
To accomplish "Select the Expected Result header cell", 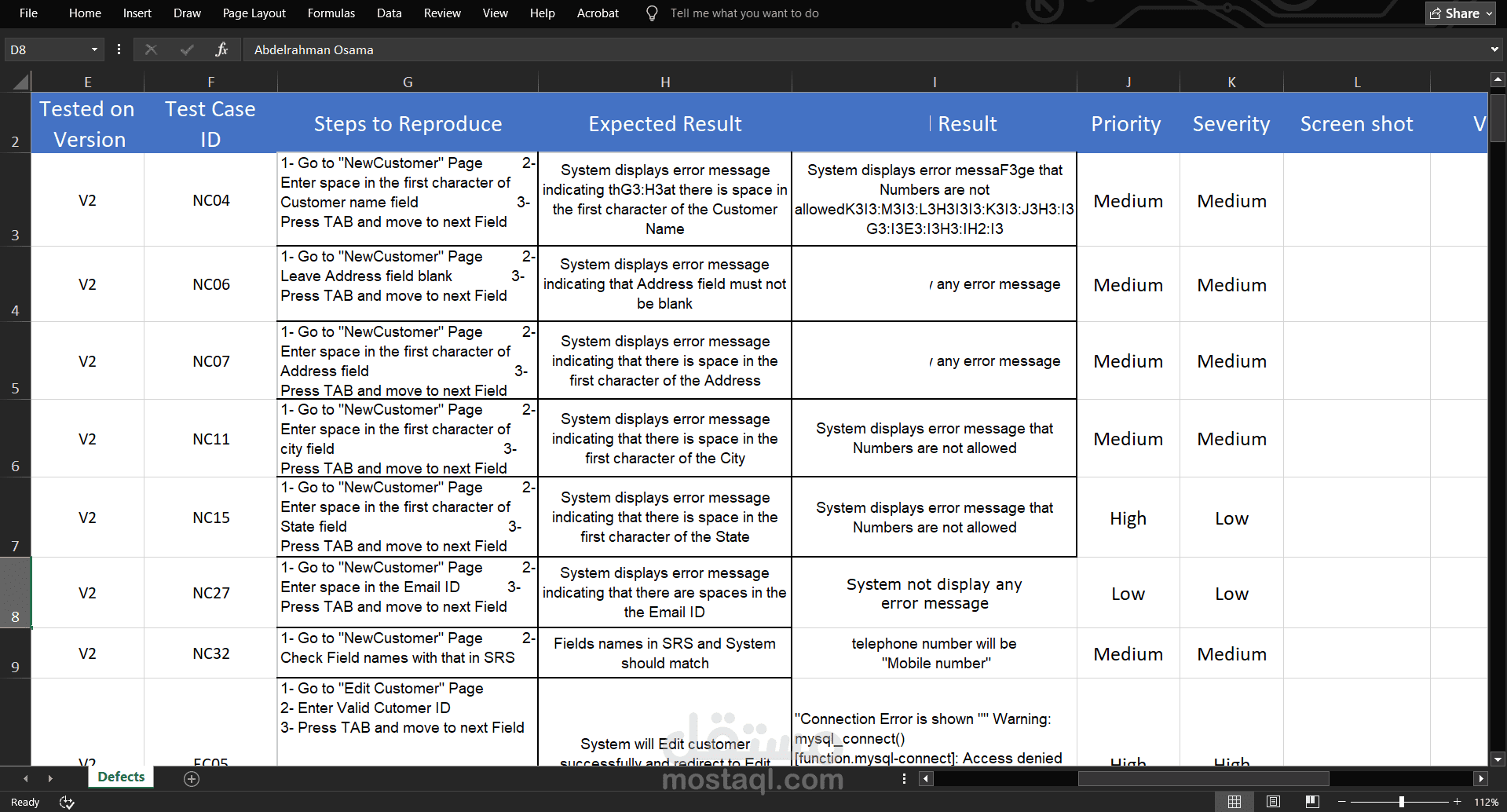I will click(665, 123).
